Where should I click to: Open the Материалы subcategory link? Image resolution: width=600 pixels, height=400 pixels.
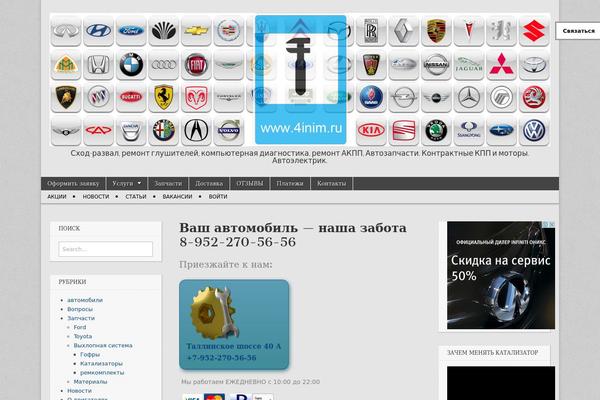point(90,382)
